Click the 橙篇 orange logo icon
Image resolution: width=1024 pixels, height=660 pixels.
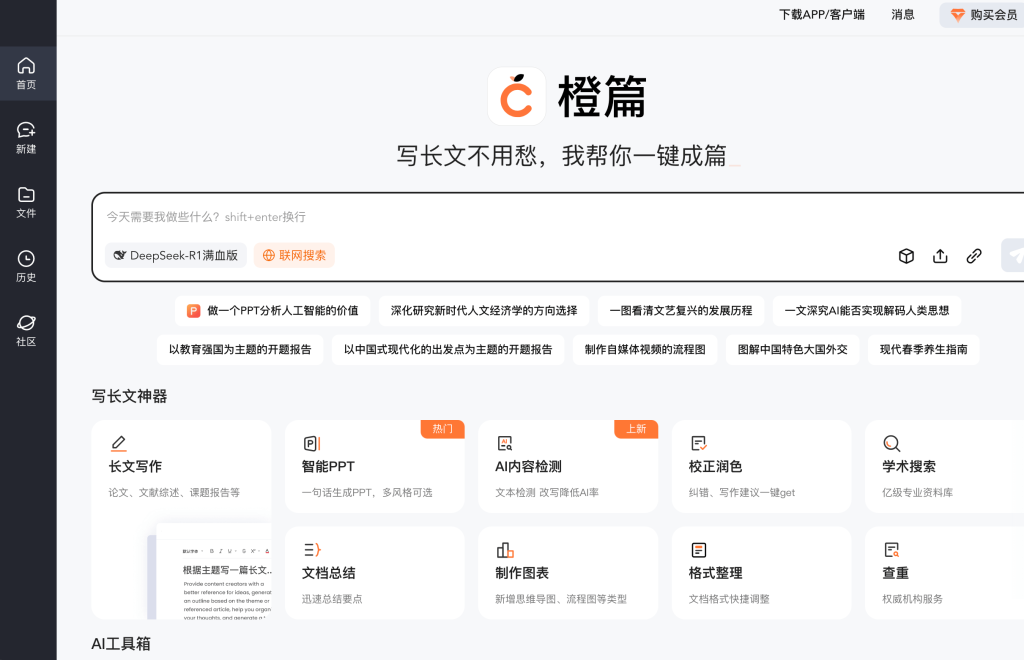point(517,96)
